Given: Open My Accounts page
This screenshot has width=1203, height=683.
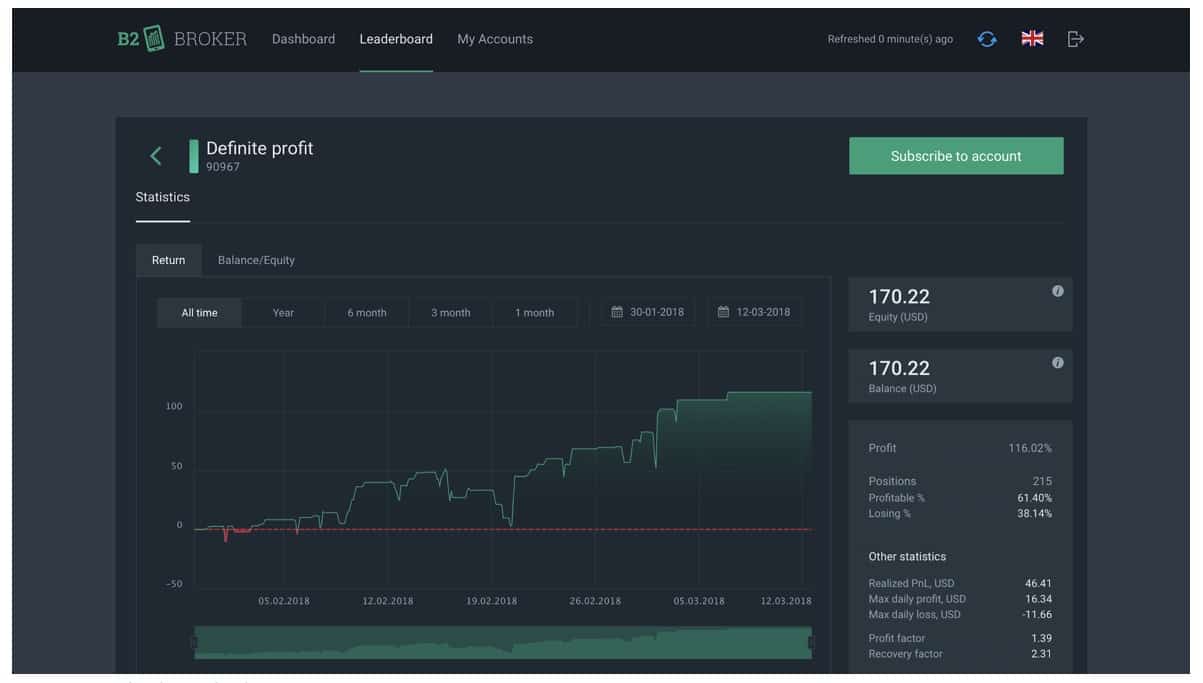Looking at the screenshot, I should [495, 39].
